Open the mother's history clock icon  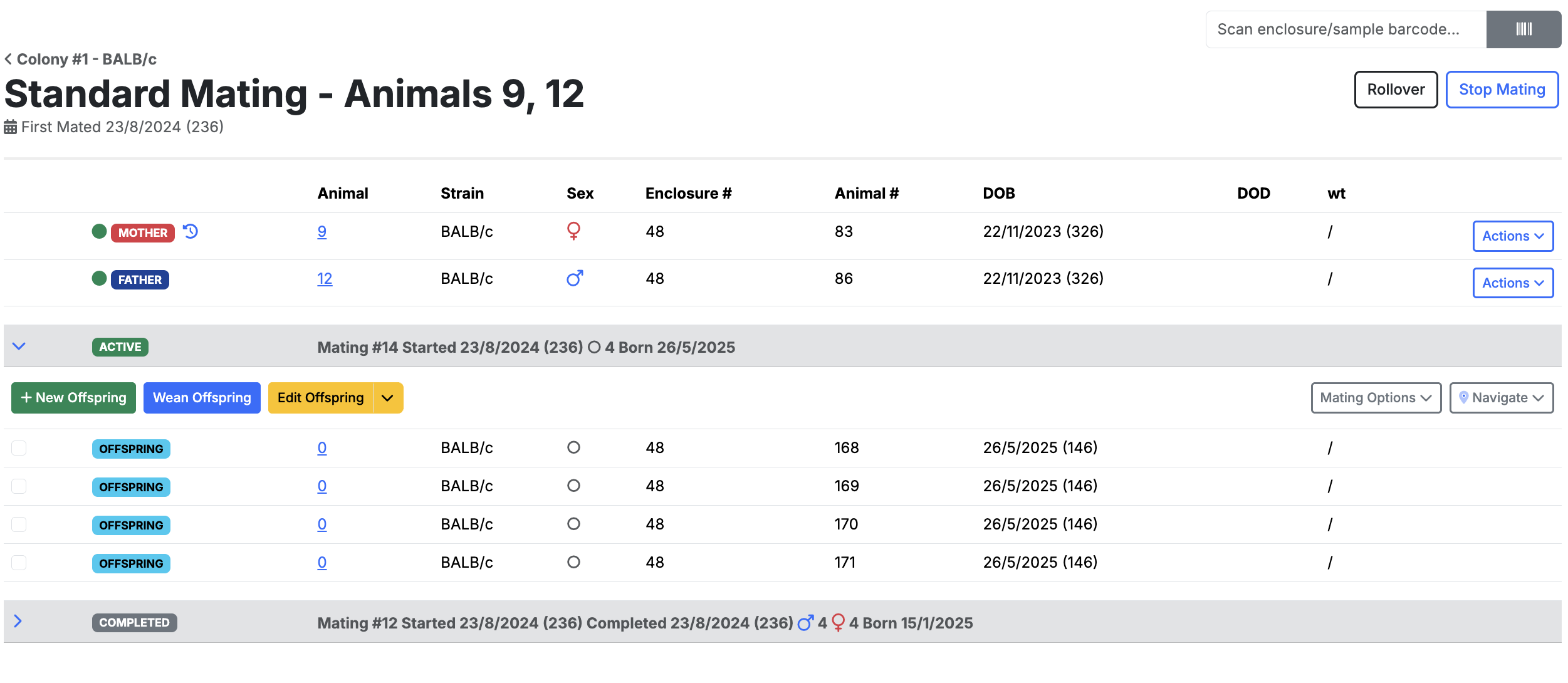[191, 232]
